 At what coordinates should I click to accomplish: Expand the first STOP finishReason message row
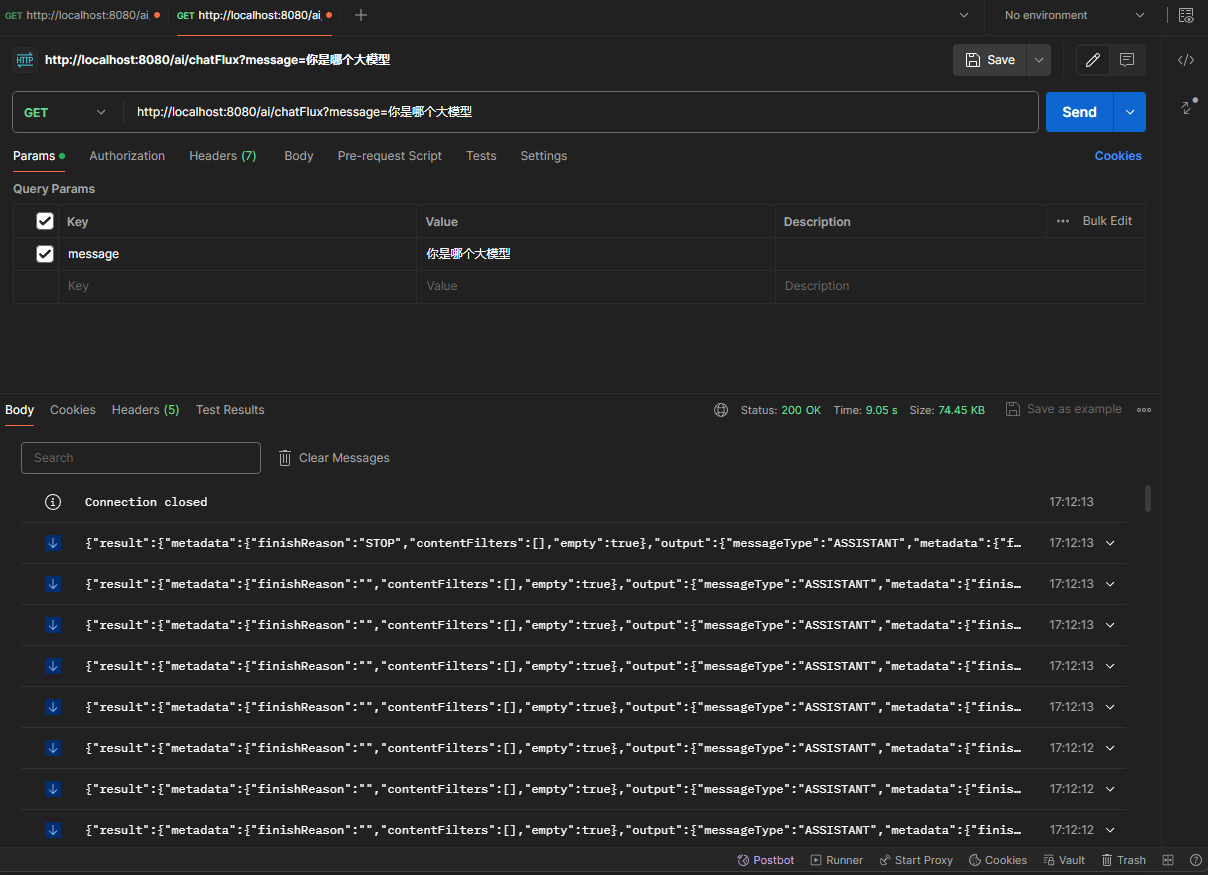(x=1110, y=543)
